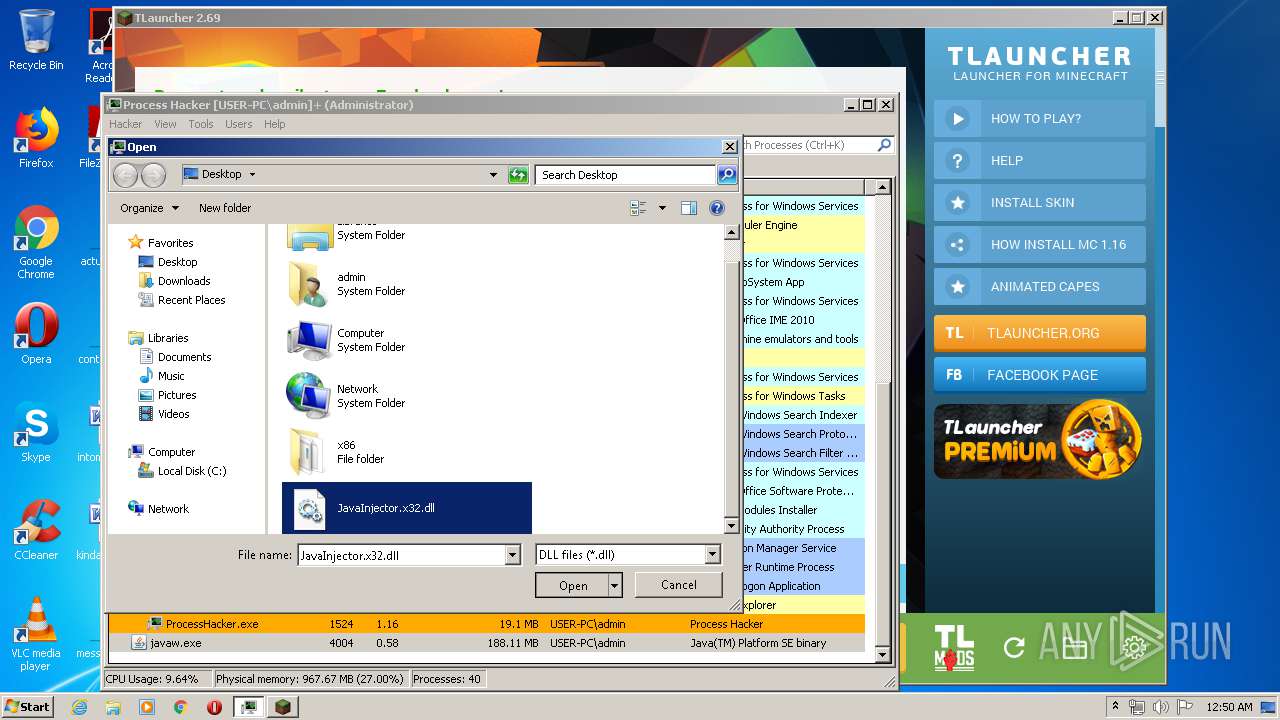Viewport: 1280px width, 720px height.
Task: Open the Users menu in Process Hacker
Action: 239,124
